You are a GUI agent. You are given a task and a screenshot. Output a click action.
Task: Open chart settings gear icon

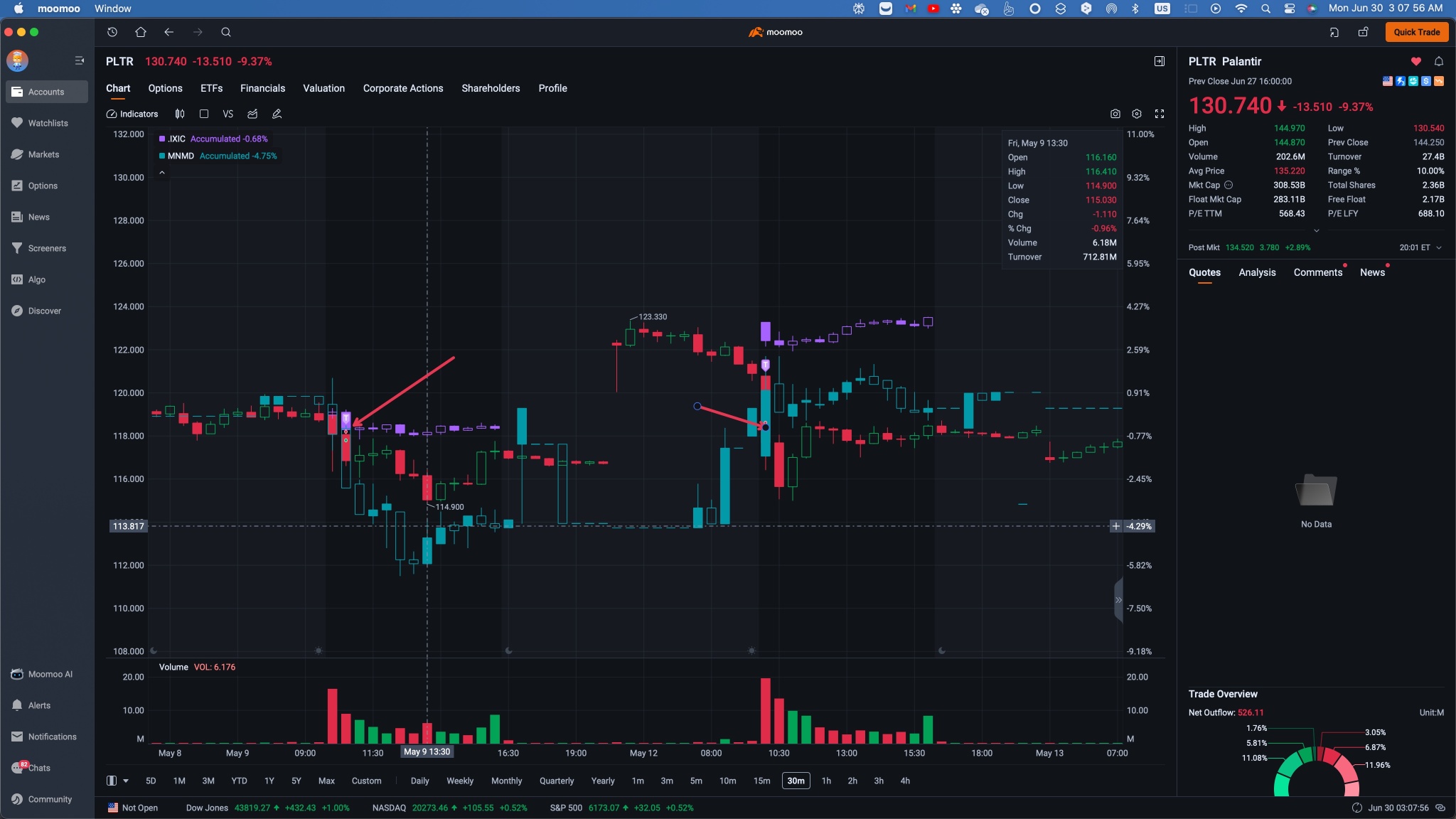pos(1137,114)
